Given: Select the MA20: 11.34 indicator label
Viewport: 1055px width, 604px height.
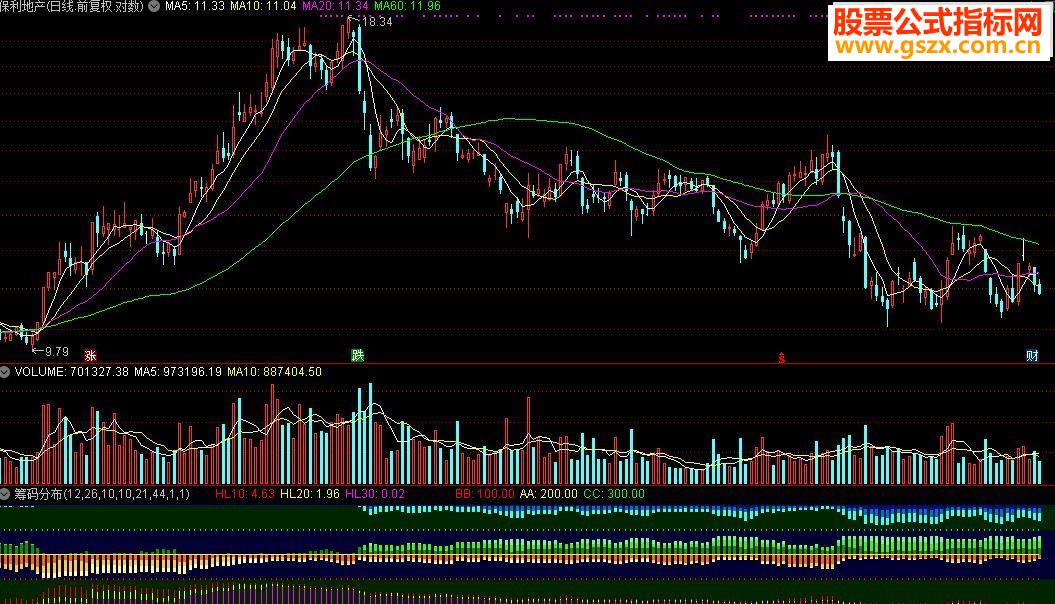Looking at the screenshot, I should pyautogui.click(x=335, y=6).
